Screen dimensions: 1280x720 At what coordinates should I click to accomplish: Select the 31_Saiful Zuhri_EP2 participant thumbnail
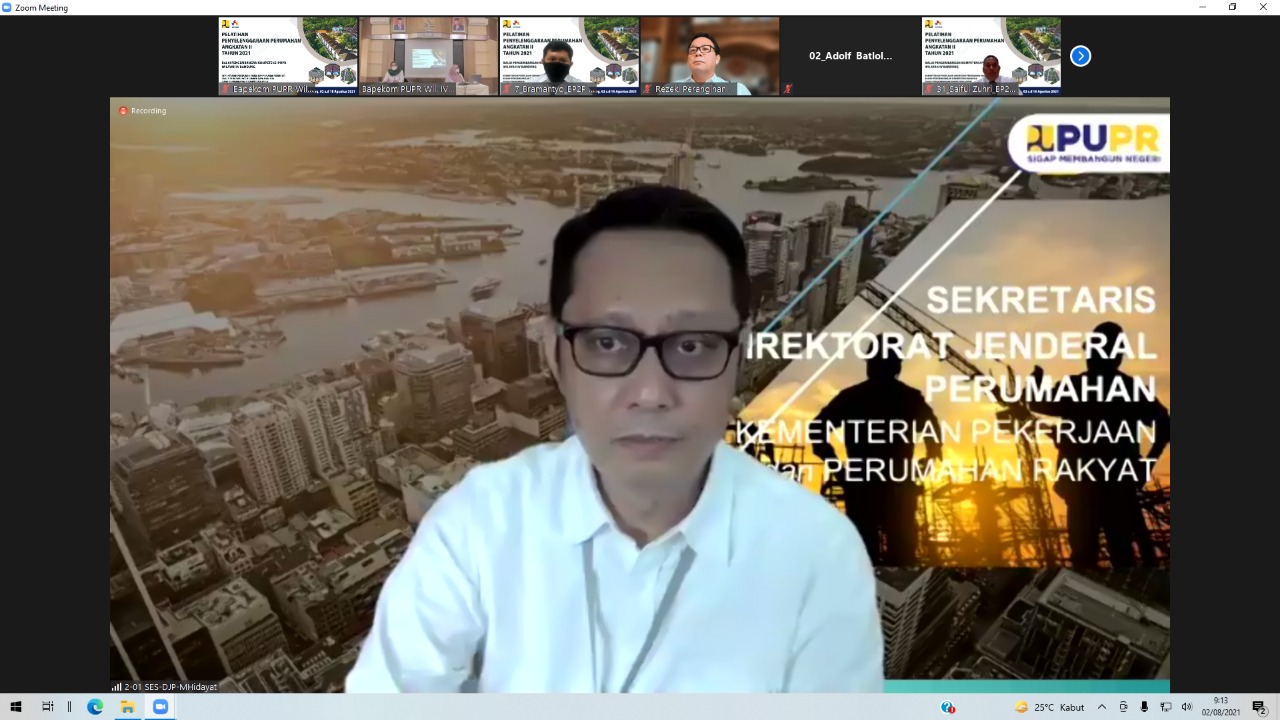coord(991,56)
